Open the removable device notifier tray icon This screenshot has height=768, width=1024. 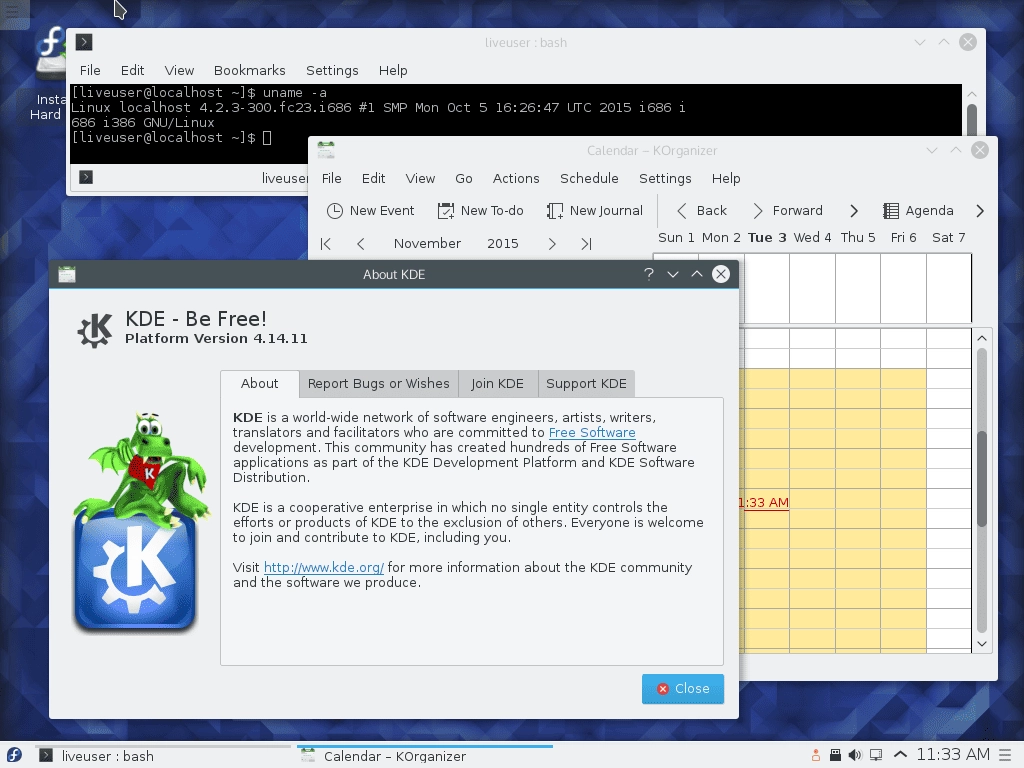pyautogui.click(x=835, y=756)
